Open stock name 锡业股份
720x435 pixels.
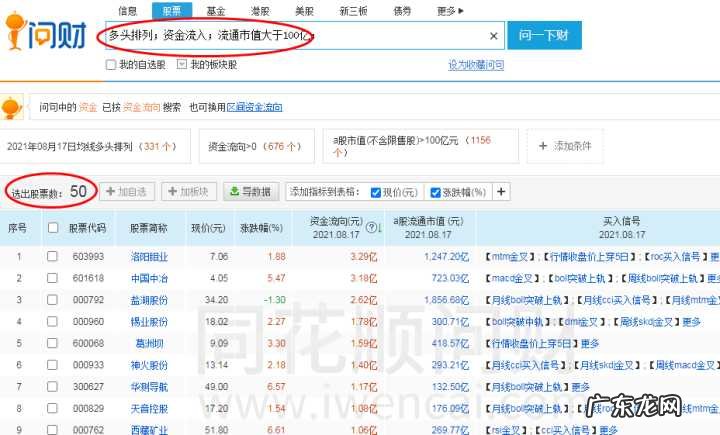point(149,322)
